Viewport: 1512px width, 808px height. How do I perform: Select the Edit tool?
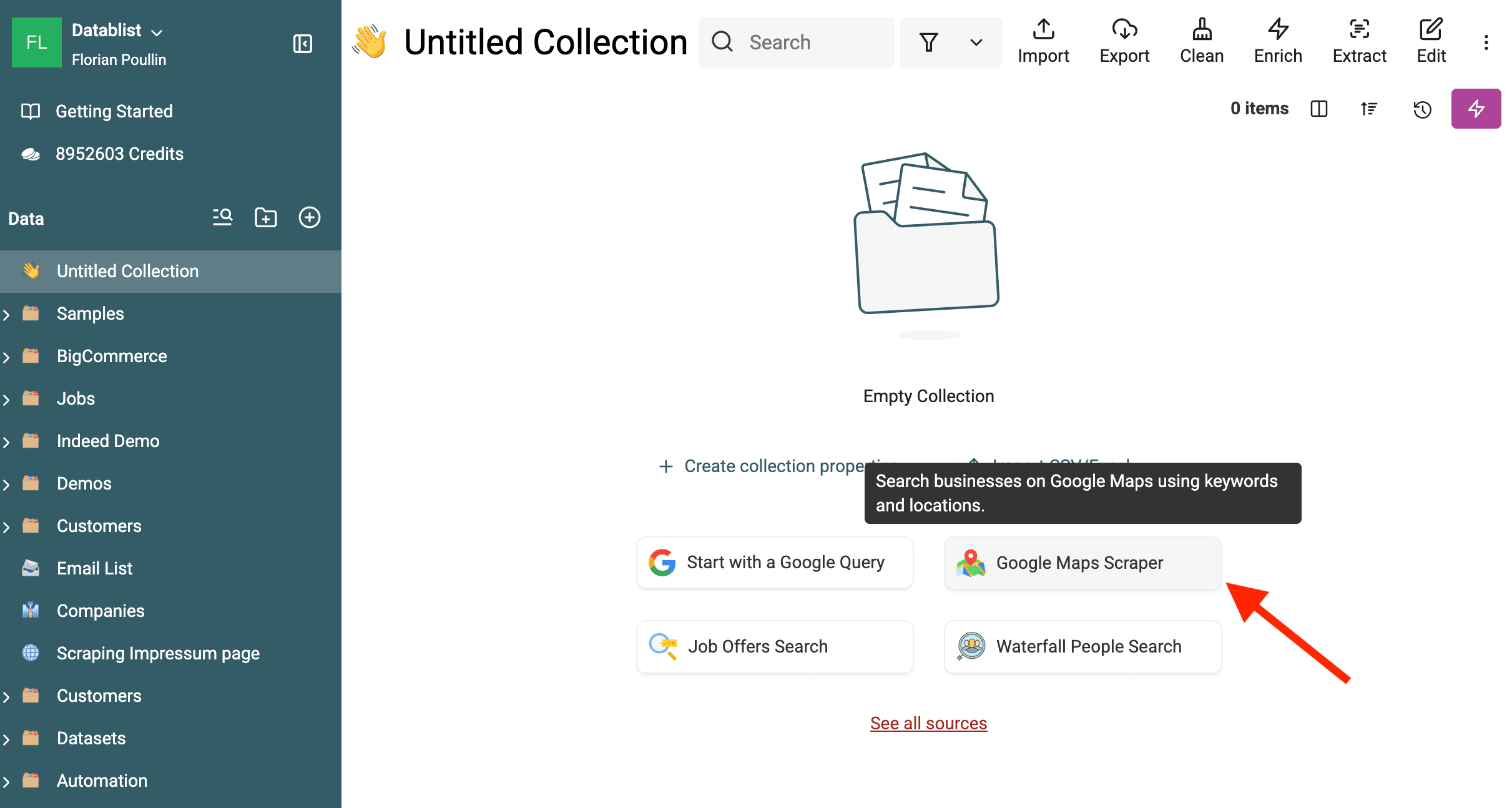1430,40
